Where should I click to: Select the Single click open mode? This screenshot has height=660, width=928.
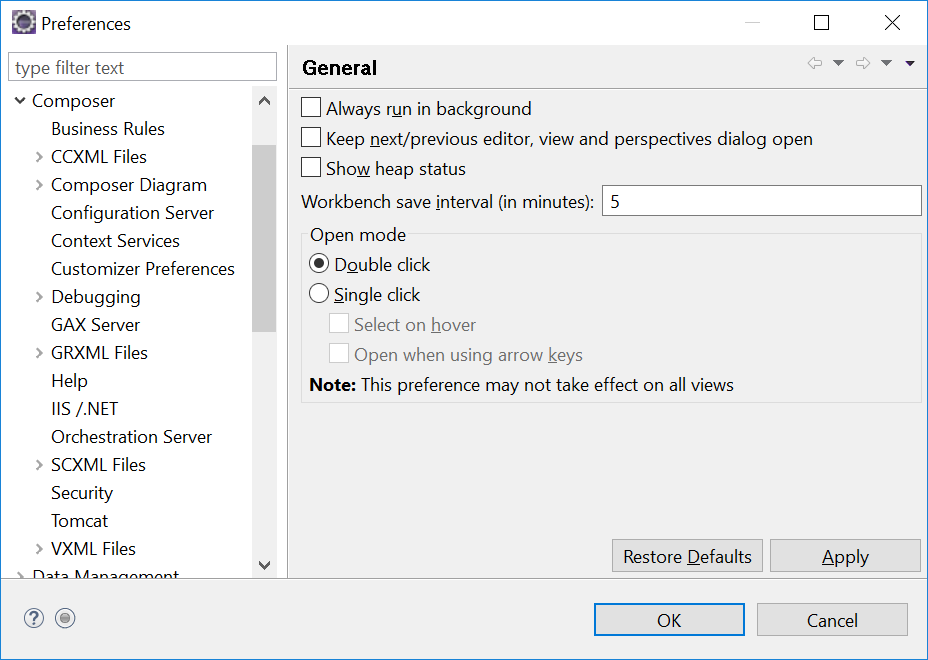click(x=319, y=294)
